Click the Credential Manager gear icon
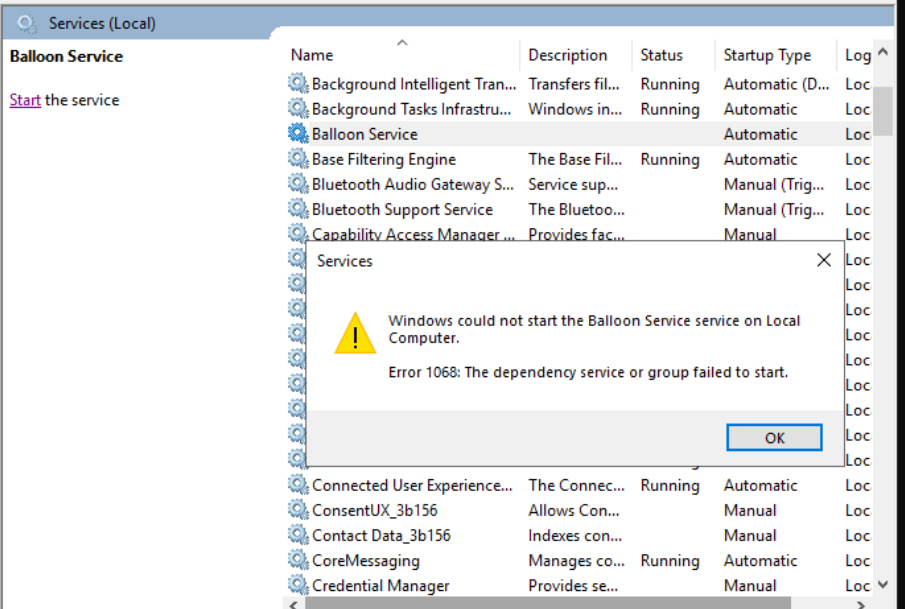Viewport: 905px width, 609px height. point(298,586)
